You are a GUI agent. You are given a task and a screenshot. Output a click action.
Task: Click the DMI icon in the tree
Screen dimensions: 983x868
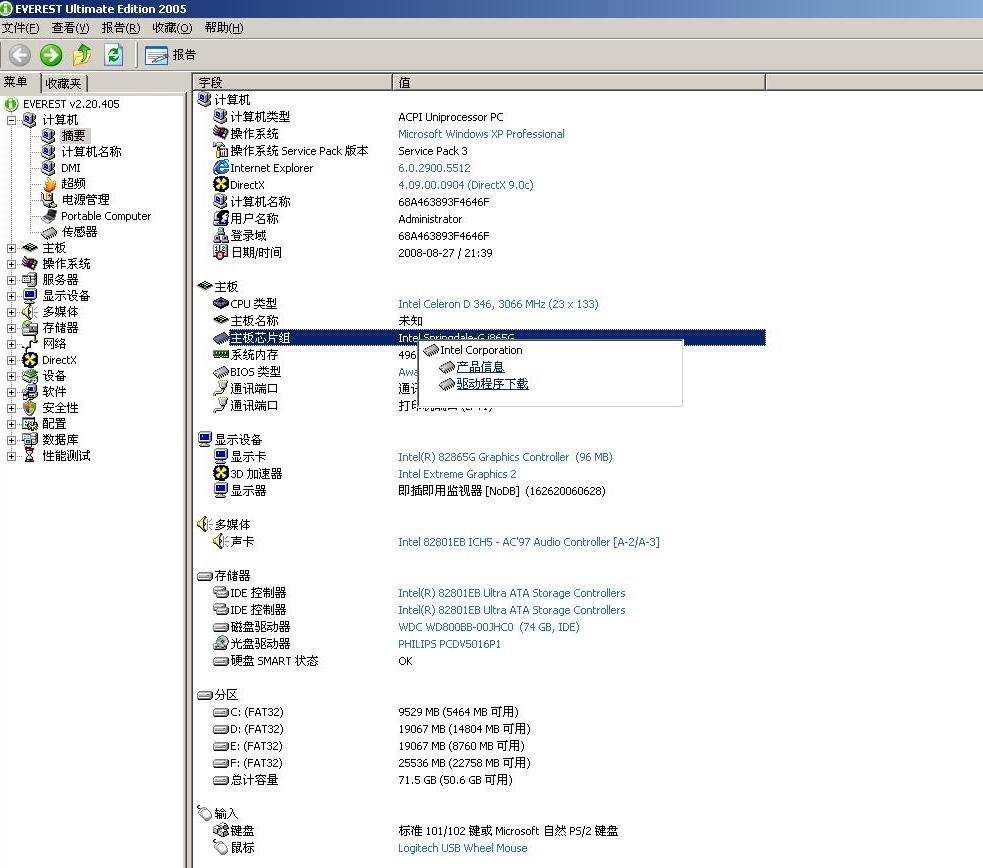[x=49, y=167]
